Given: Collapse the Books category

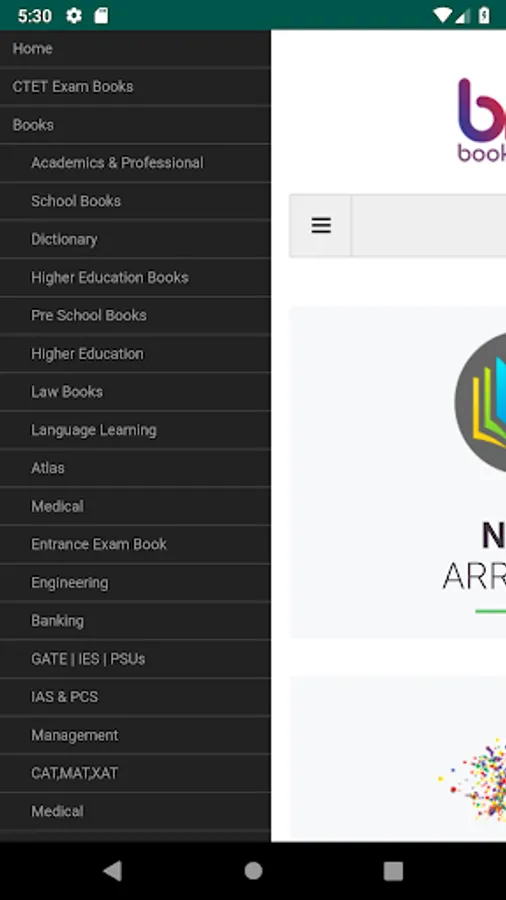Looking at the screenshot, I should 135,125.
